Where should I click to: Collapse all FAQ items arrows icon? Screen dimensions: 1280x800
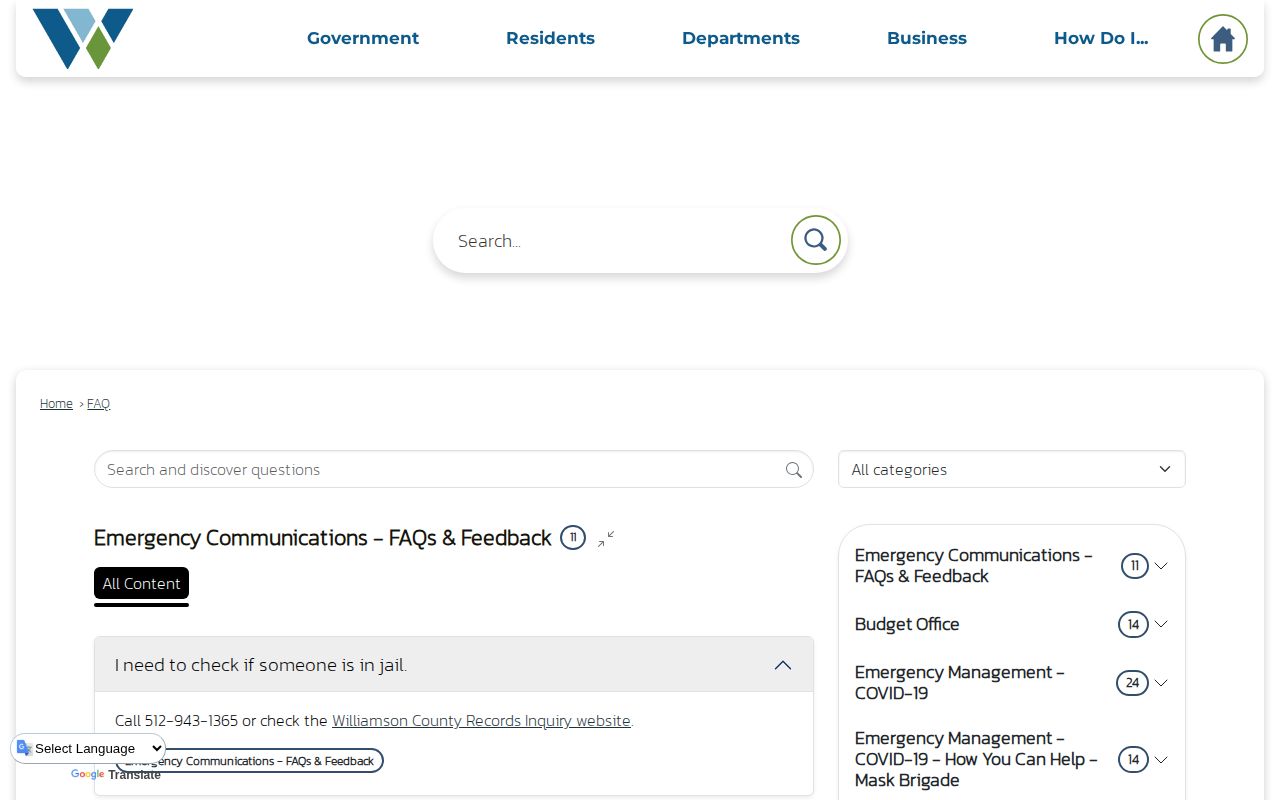(x=606, y=539)
